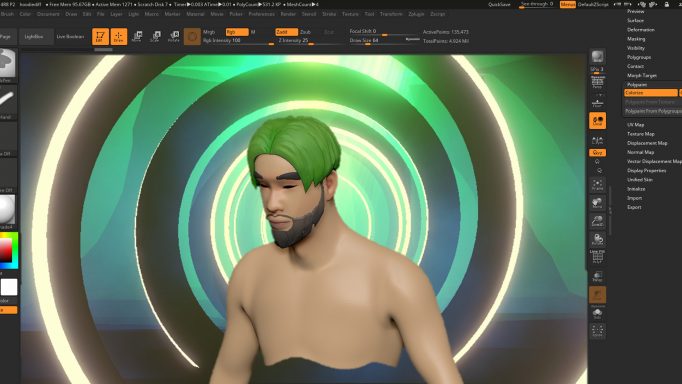This screenshot has width=682, height=384.
Task: Expand the Polygroups subpalette
Action: pyautogui.click(x=639, y=57)
